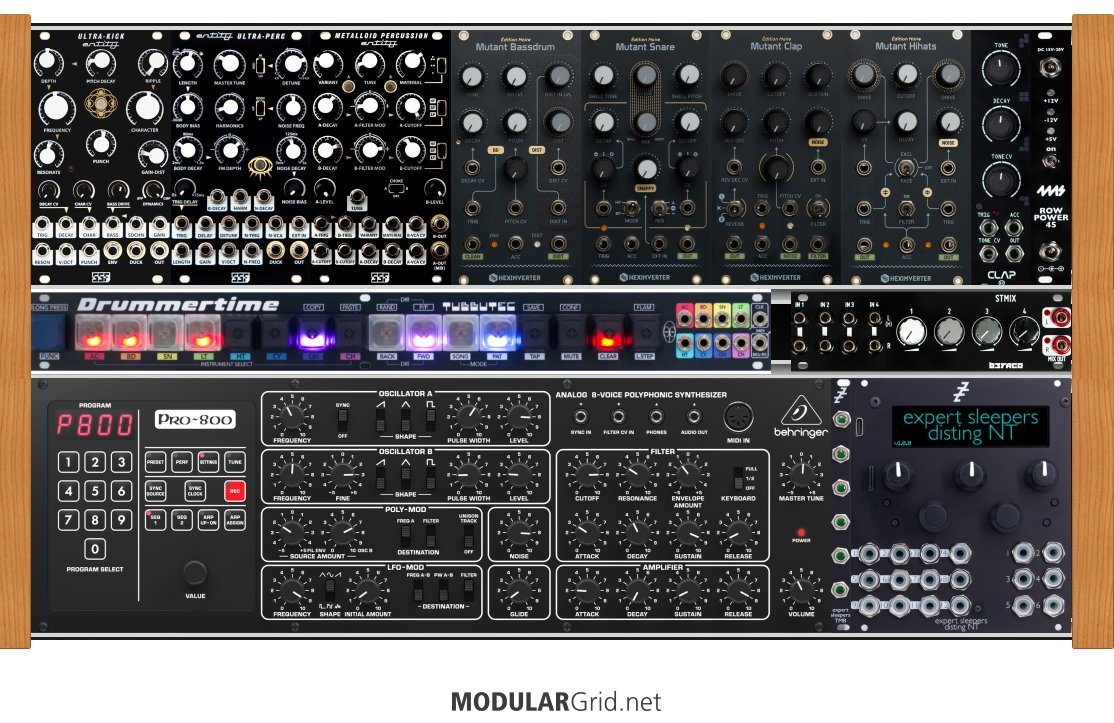Click the FILTER CV IN jack on Pro-800
This screenshot has height=723, width=1114.
coord(619,417)
